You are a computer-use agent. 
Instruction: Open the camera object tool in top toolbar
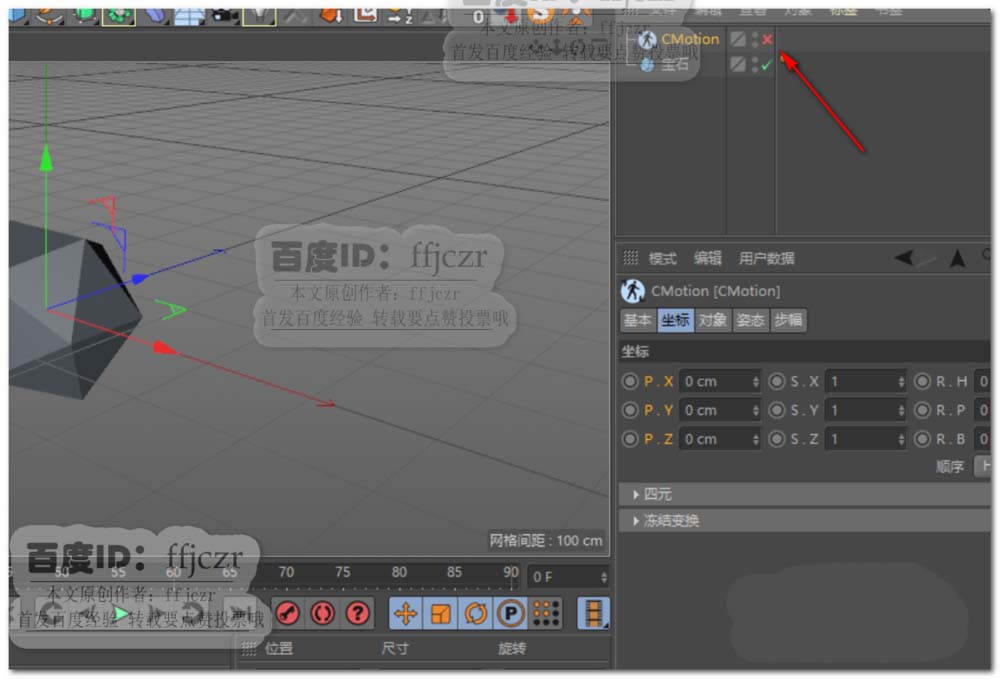click(x=224, y=15)
